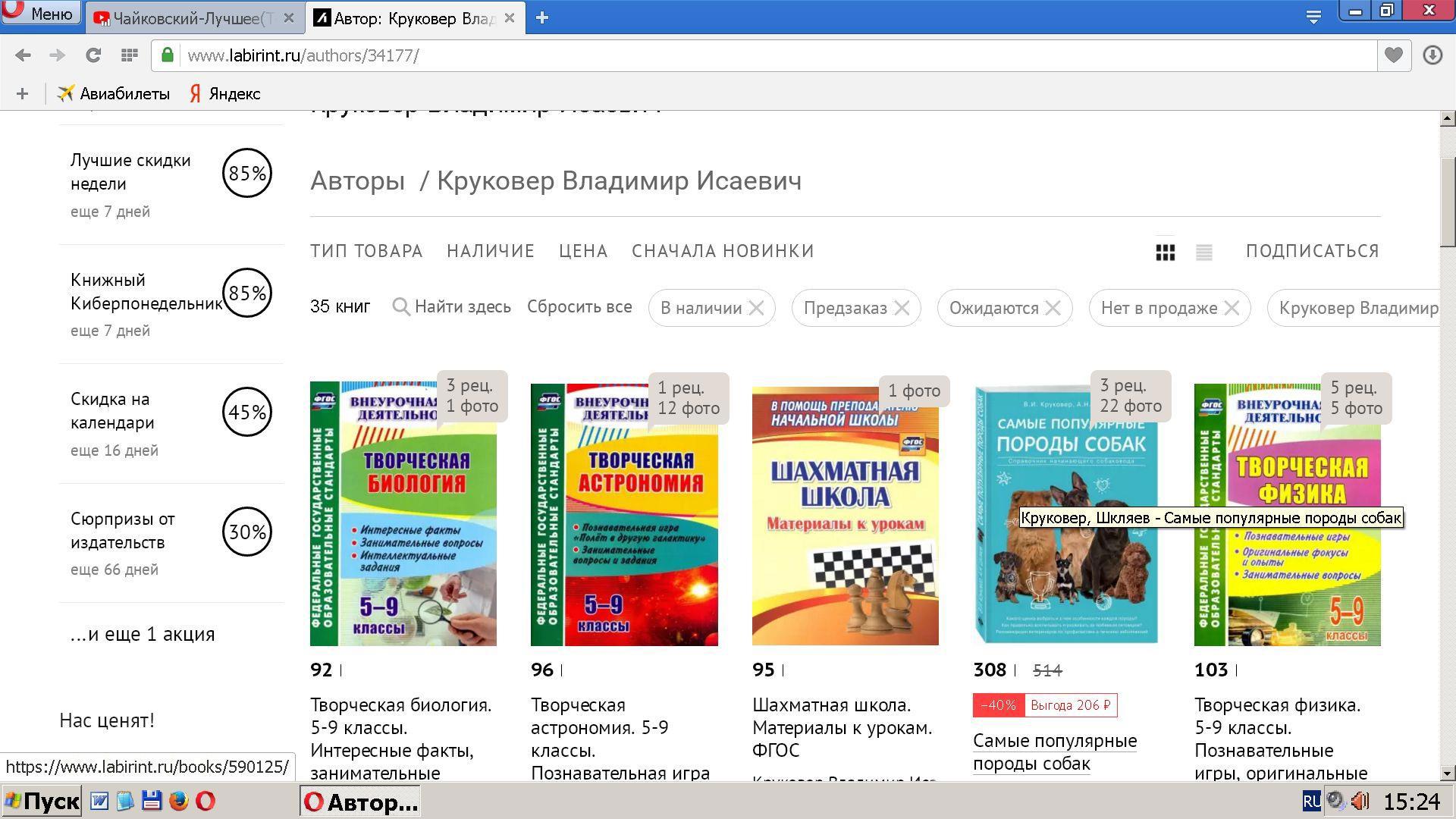This screenshot has height=819, width=1456.
Task: Click the 'Подписаться' button
Action: pyautogui.click(x=1312, y=251)
